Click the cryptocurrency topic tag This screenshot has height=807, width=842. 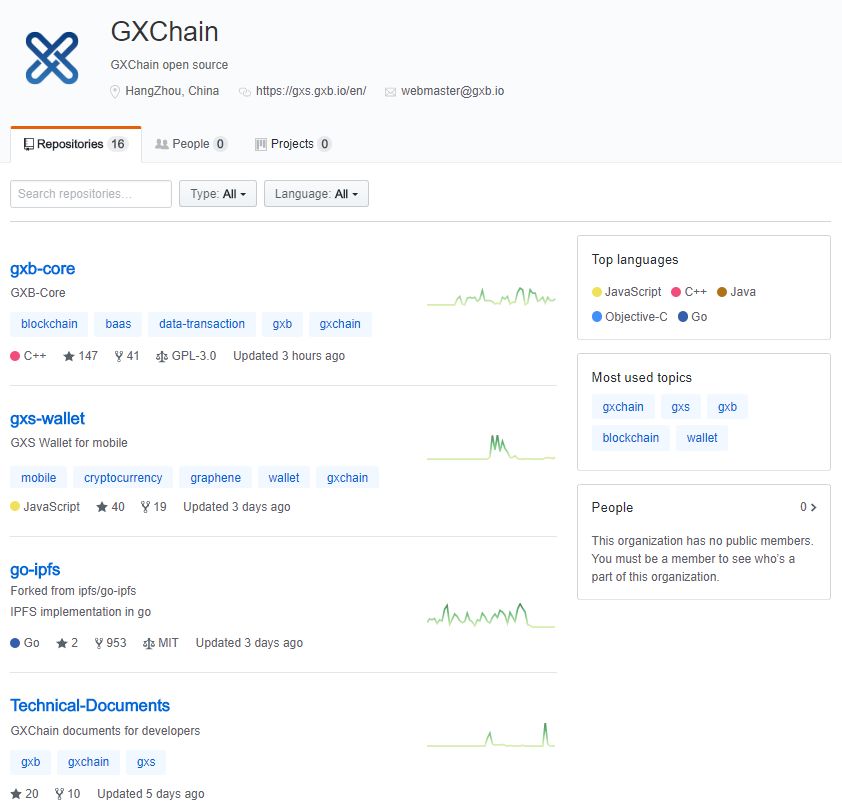[x=123, y=478]
